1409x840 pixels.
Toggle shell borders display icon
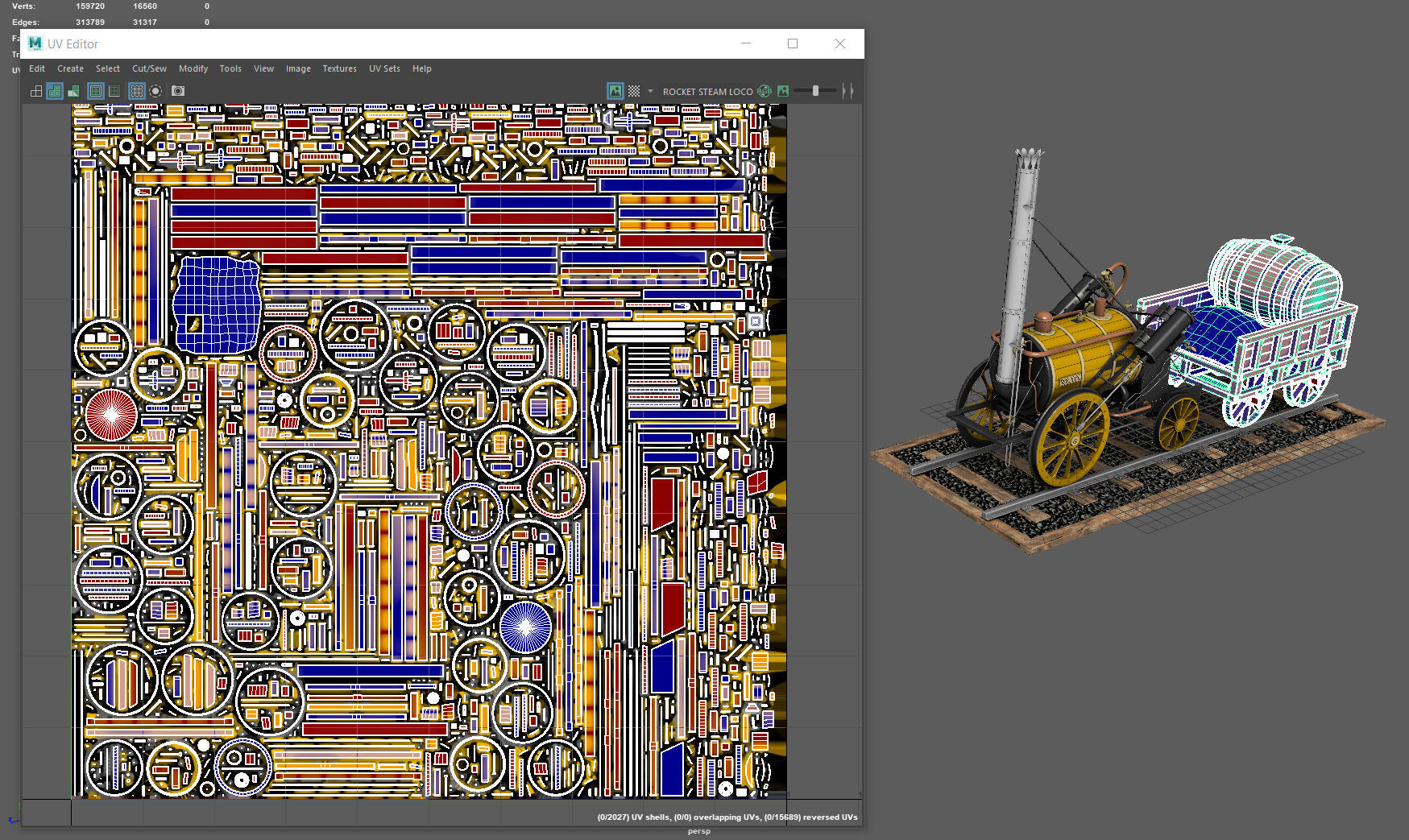coord(114,91)
